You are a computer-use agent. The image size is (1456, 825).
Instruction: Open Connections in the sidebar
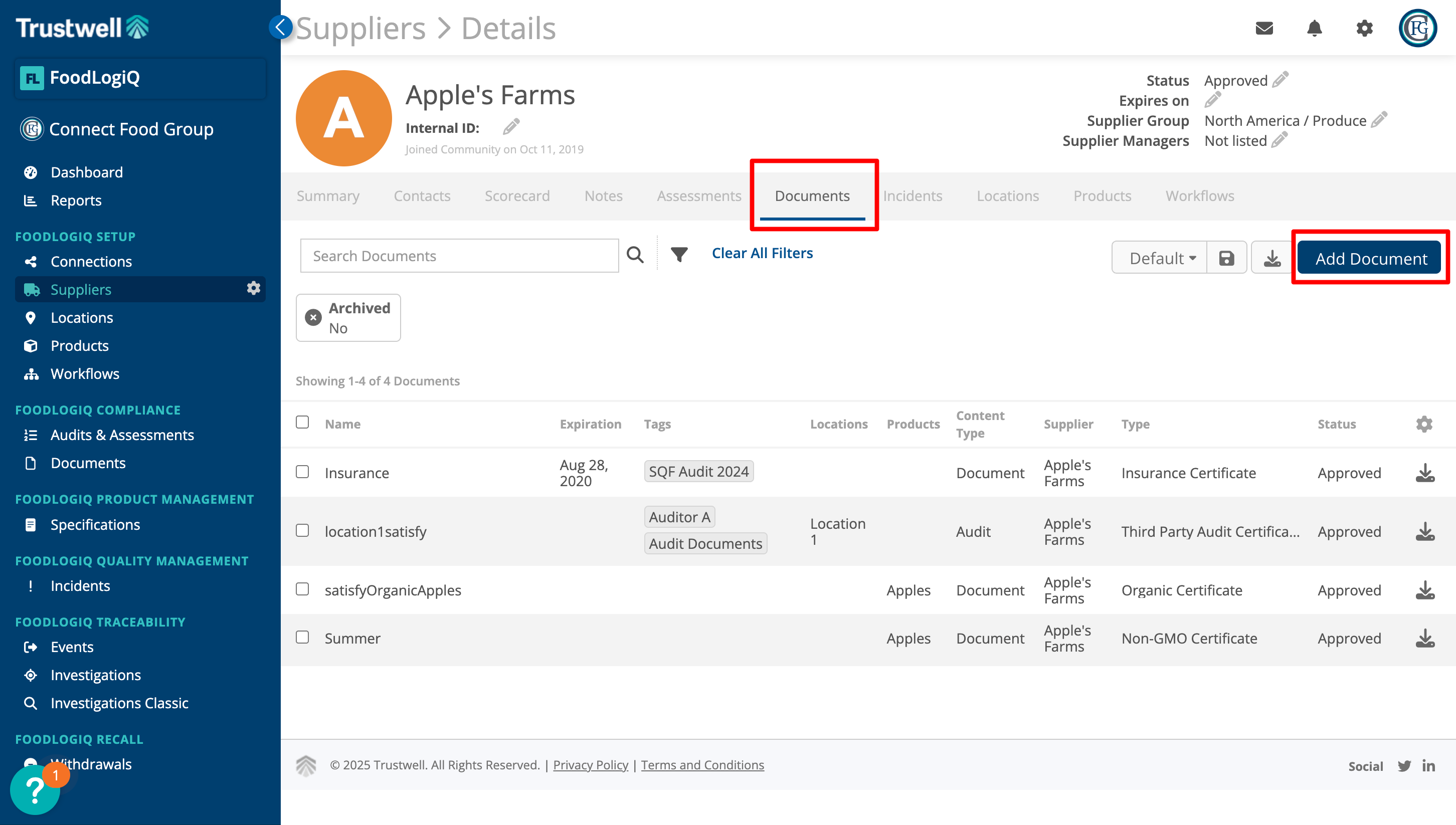(91, 261)
